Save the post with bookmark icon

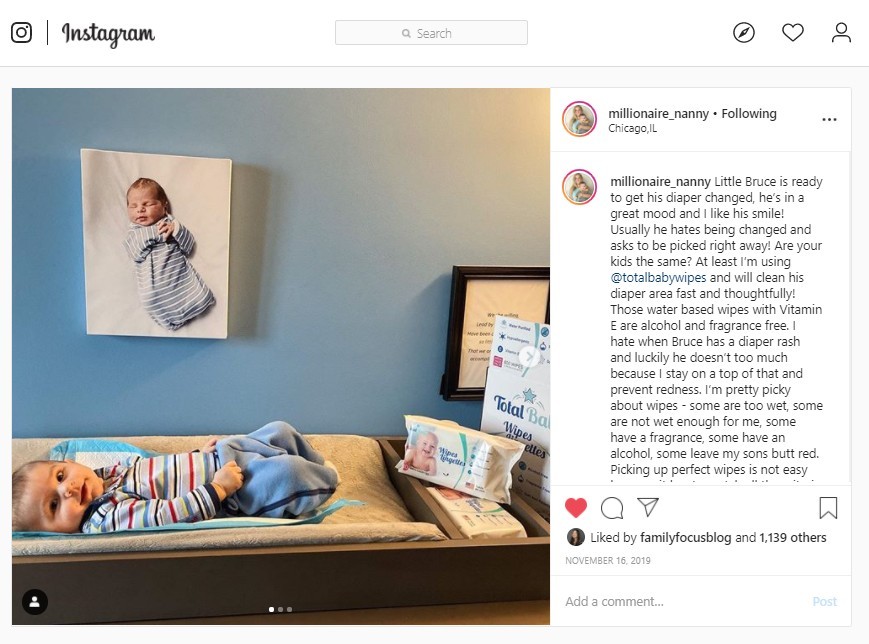[x=828, y=508]
